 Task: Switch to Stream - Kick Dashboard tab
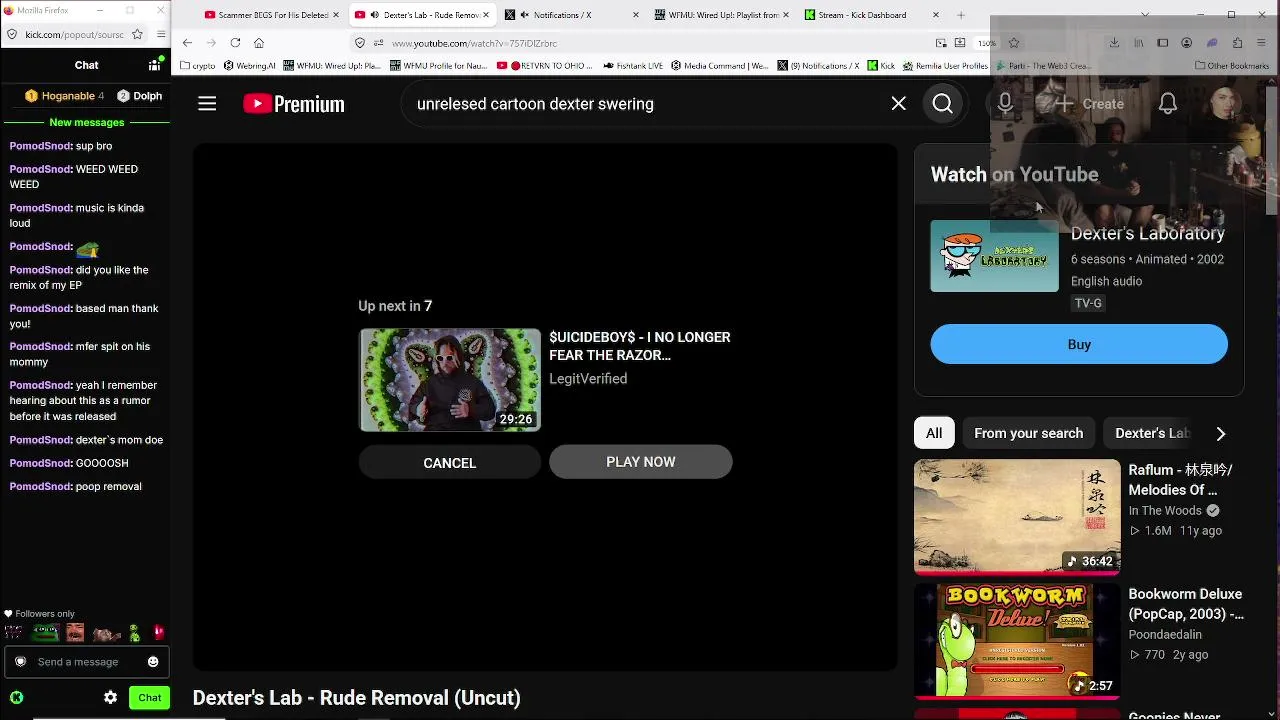(x=870, y=15)
